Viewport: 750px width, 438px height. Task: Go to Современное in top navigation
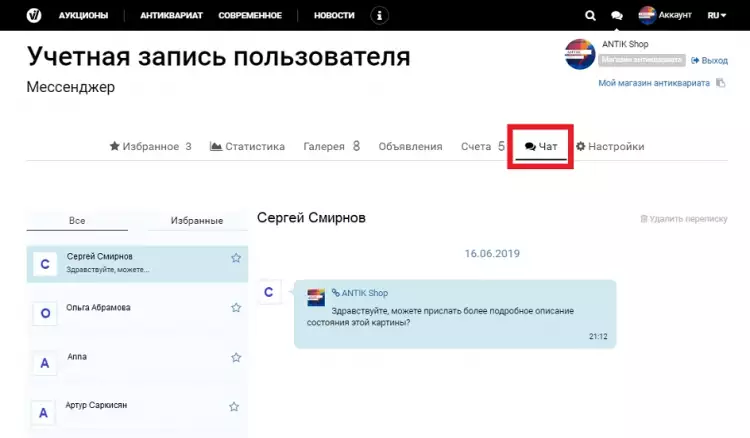tap(250, 15)
